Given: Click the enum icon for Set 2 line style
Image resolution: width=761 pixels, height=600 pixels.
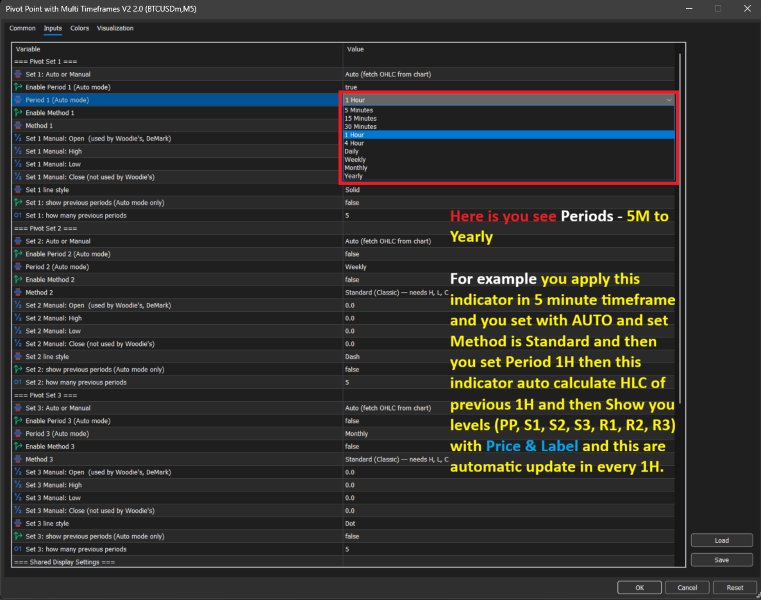Looking at the screenshot, I should click(18, 356).
